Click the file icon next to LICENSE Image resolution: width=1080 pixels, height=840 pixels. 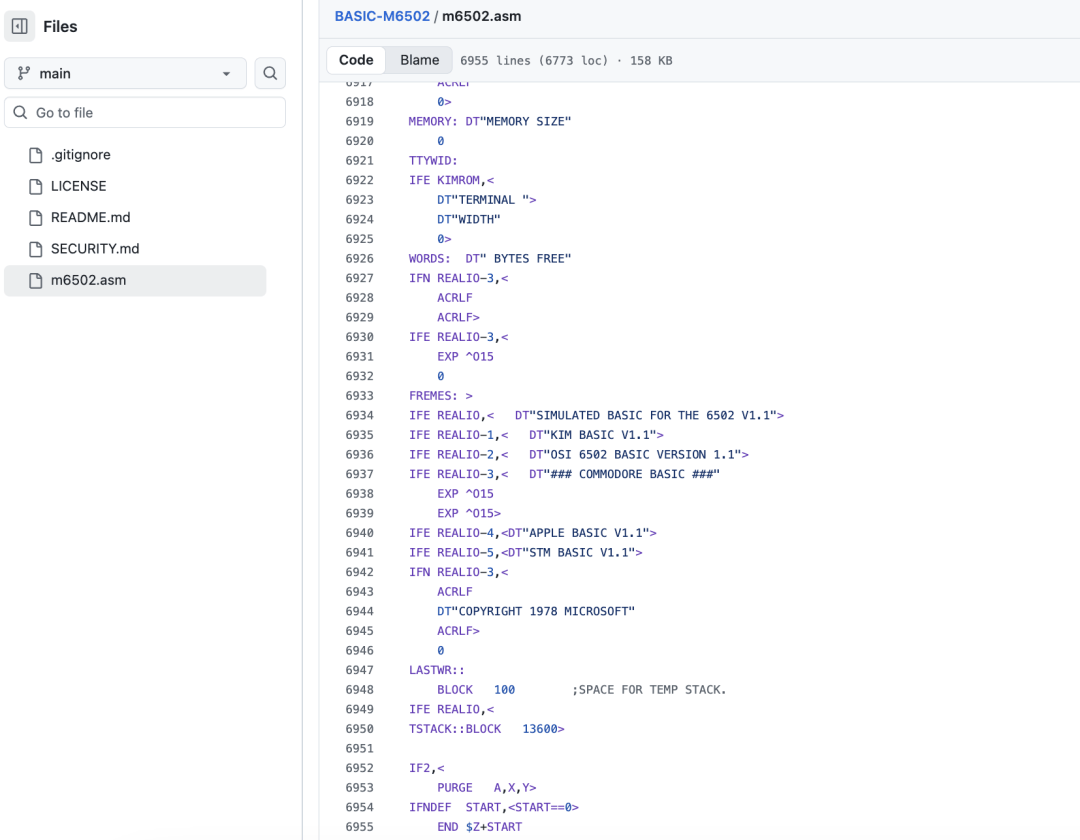(x=35, y=186)
